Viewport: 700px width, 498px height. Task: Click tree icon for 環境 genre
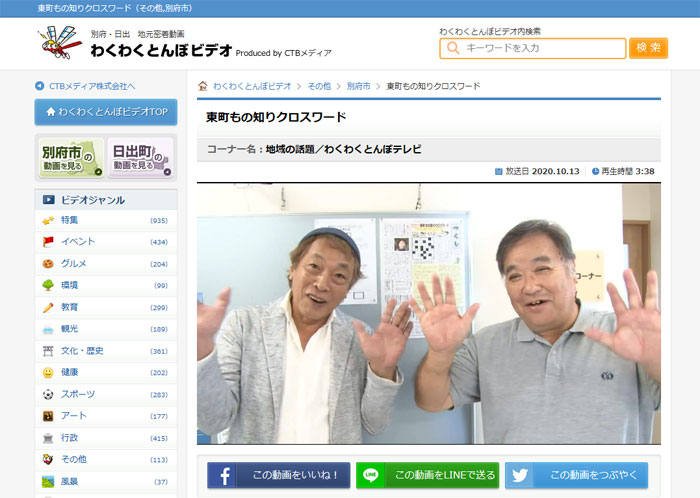pyautogui.click(x=48, y=285)
